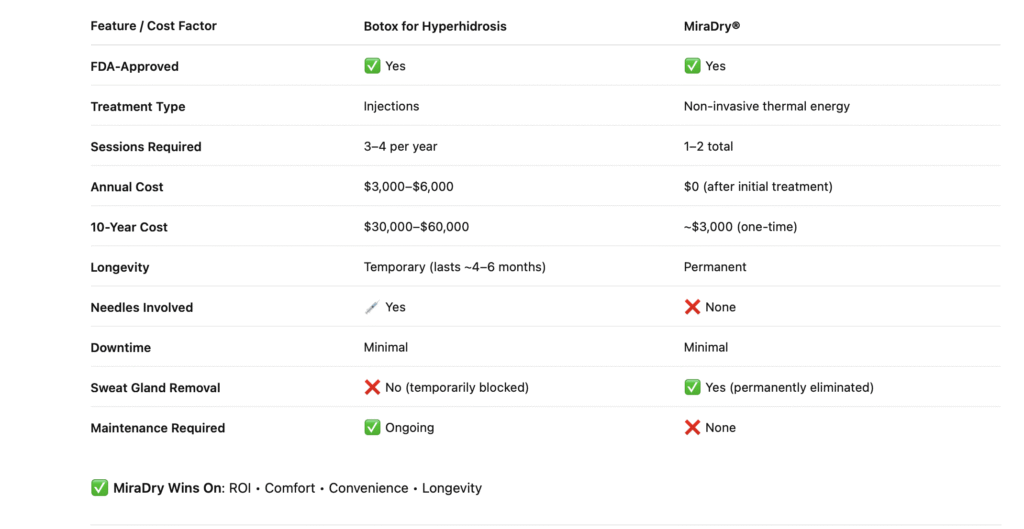Click red X in MiraDry Maintenance Required cell
The height and width of the screenshot is (529, 1024).
point(692,427)
